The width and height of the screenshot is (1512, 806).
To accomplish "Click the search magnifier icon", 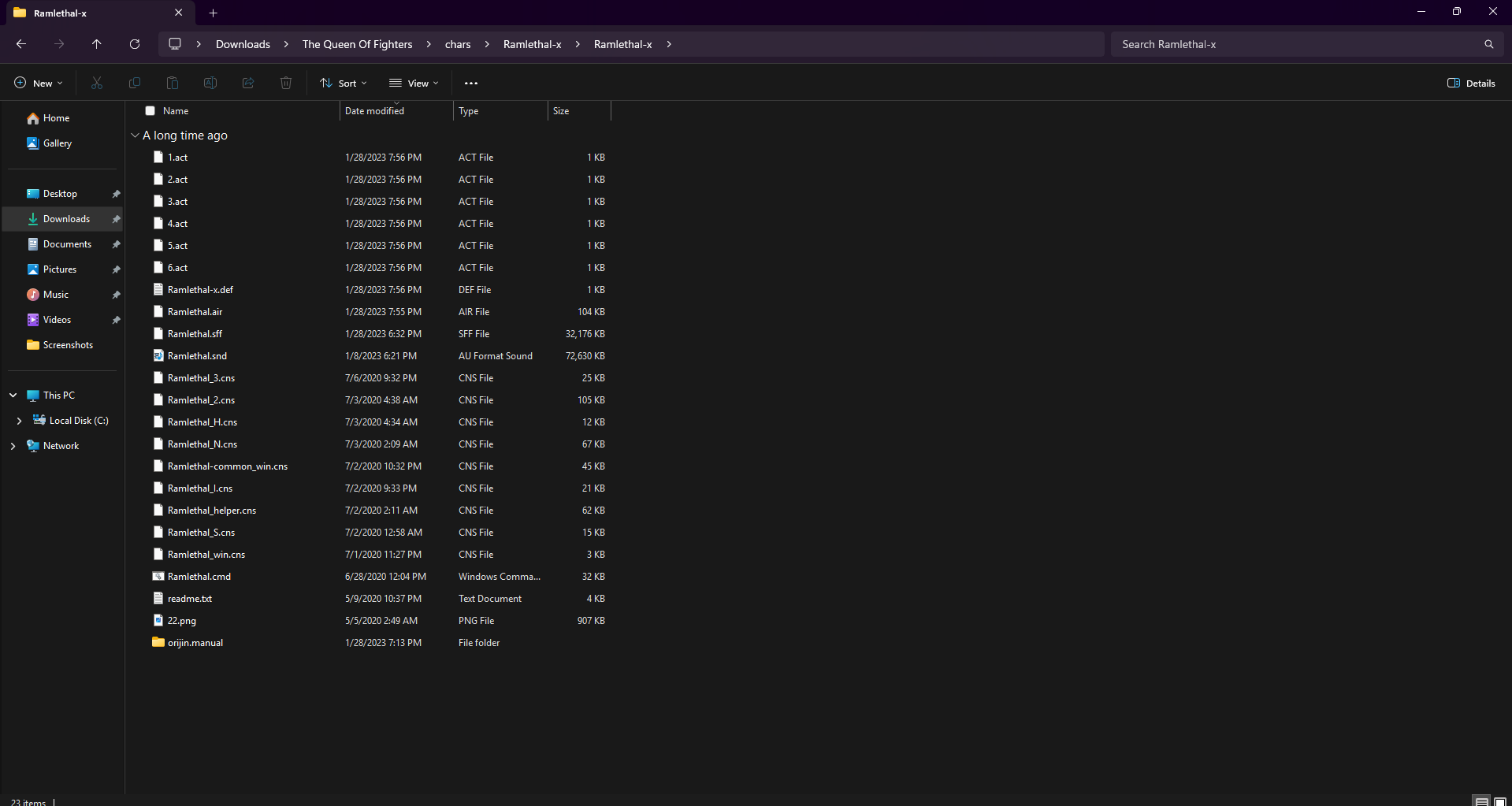I will [1488, 44].
